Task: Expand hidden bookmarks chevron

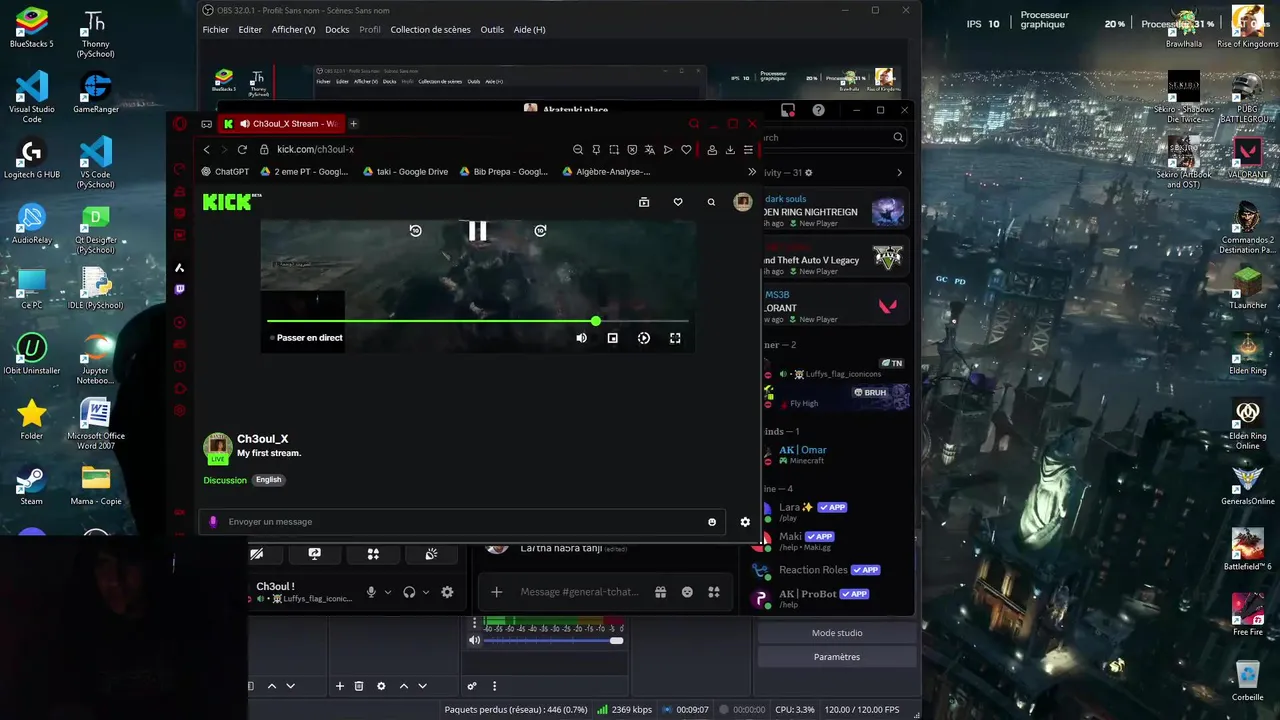Action: point(752,172)
